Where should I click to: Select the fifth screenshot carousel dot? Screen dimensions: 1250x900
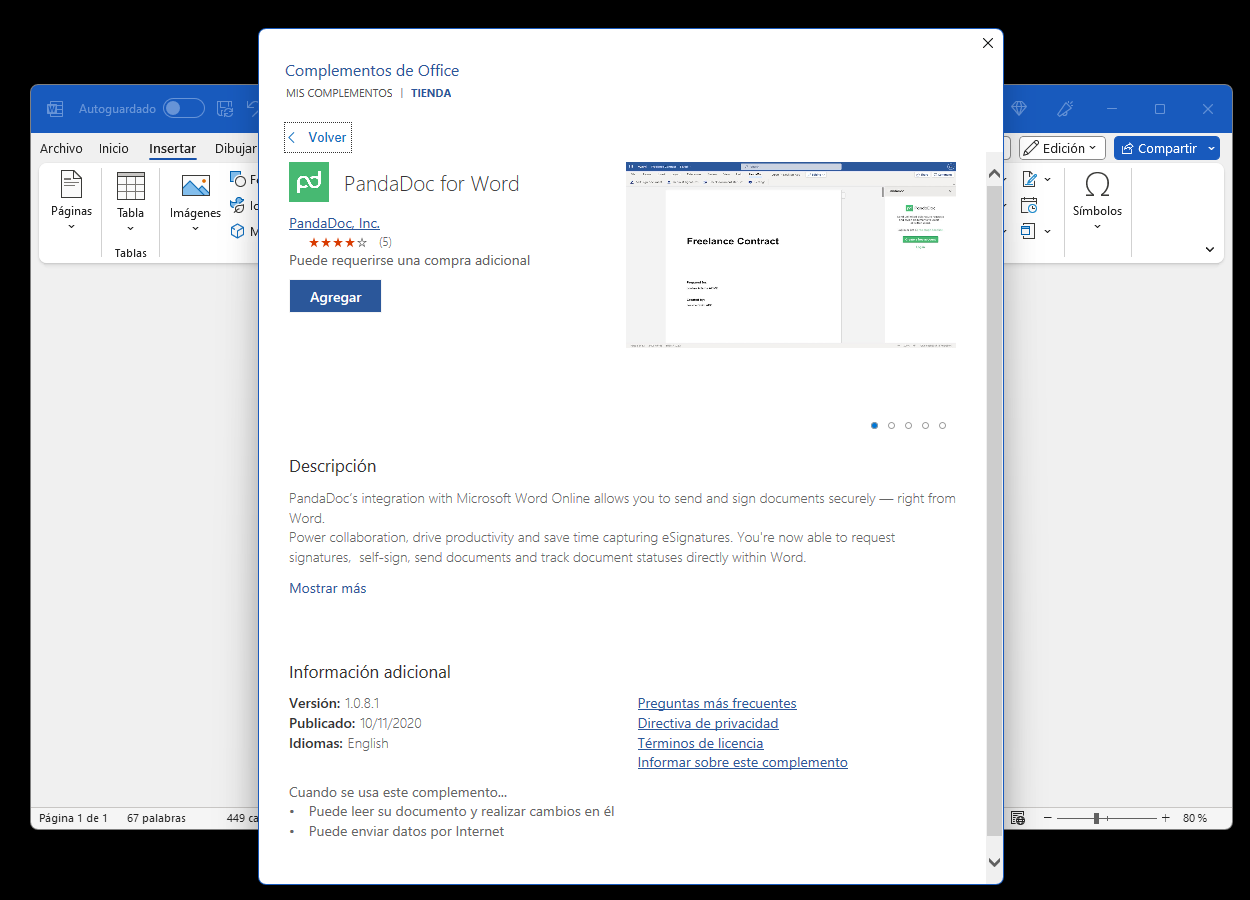(x=942, y=425)
